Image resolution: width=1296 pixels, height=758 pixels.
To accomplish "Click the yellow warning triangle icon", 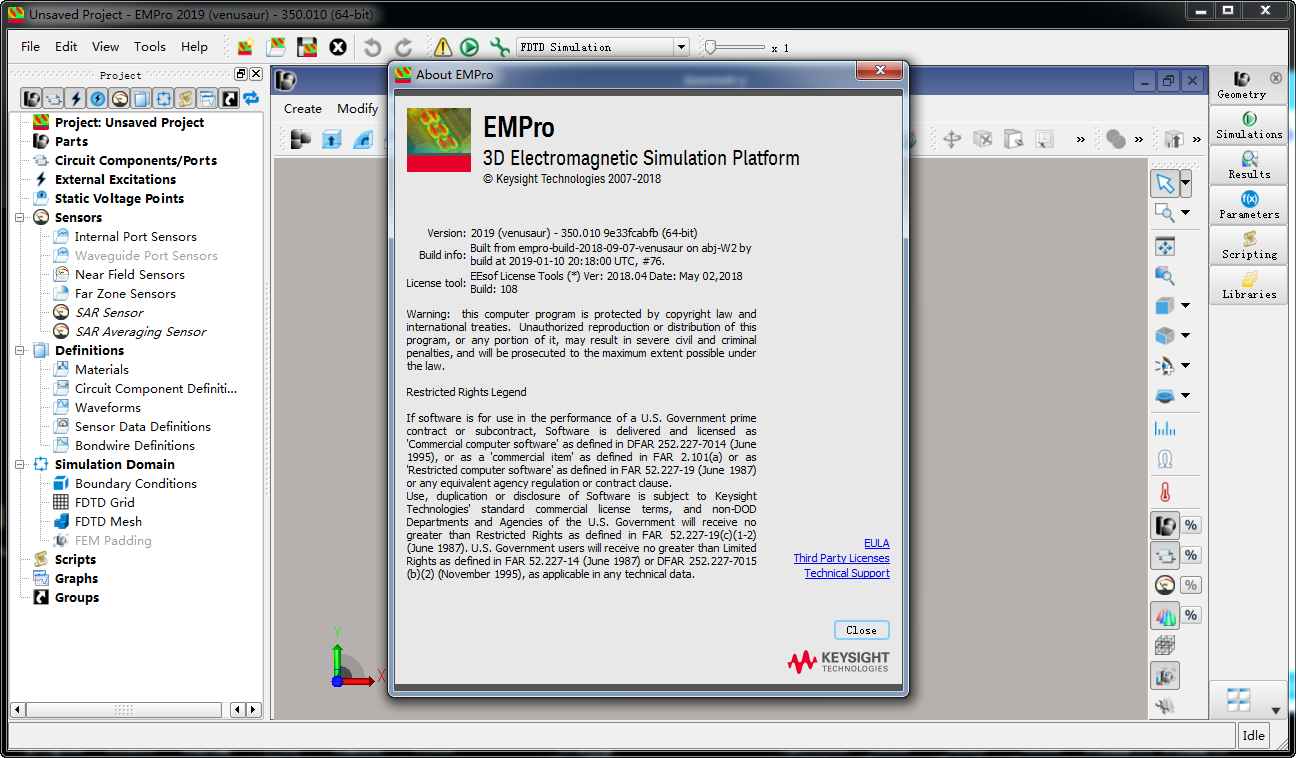I will pyautogui.click(x=442, y=47).
